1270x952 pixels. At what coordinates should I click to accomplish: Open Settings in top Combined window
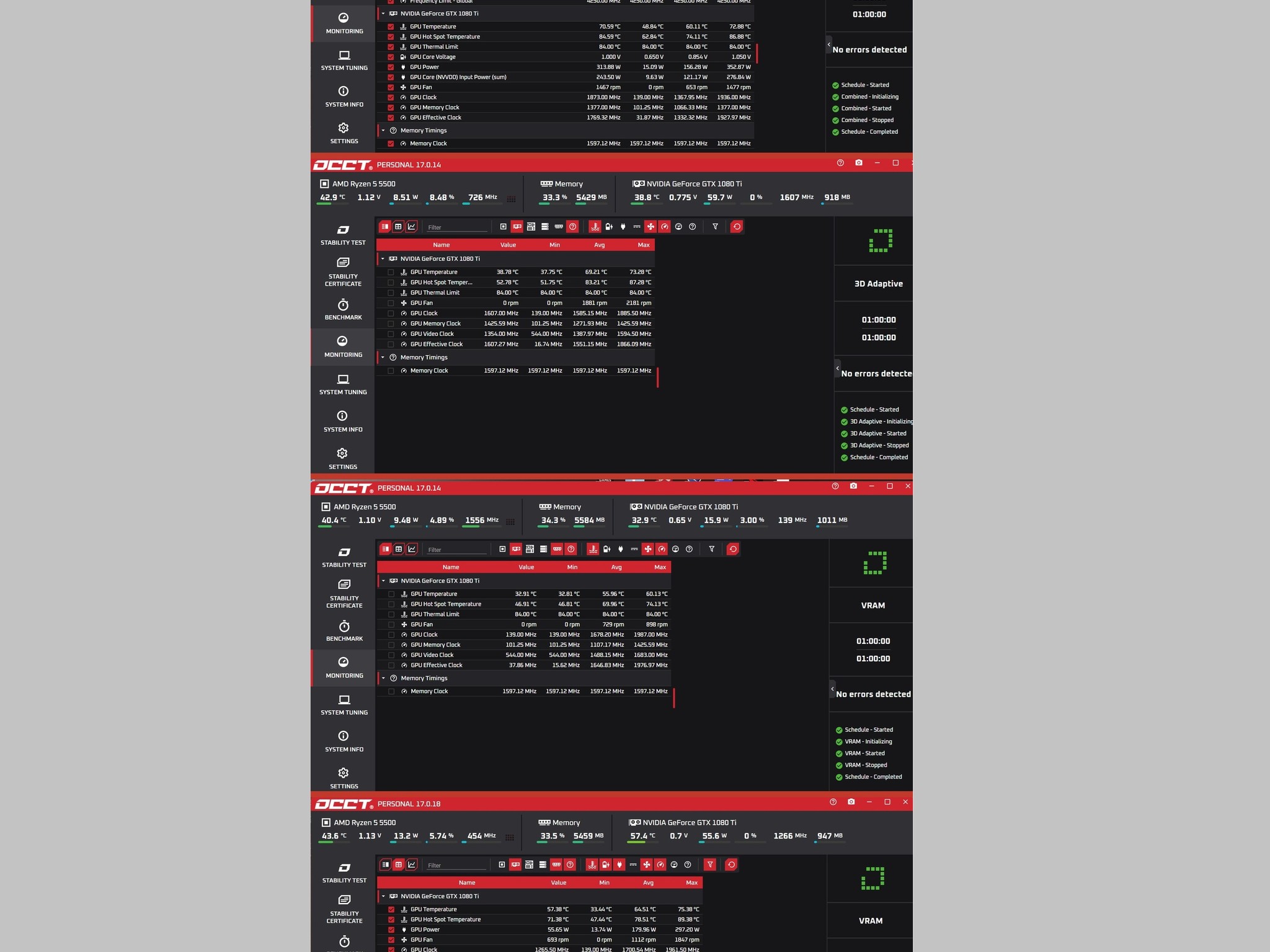(x=344, y=133)
